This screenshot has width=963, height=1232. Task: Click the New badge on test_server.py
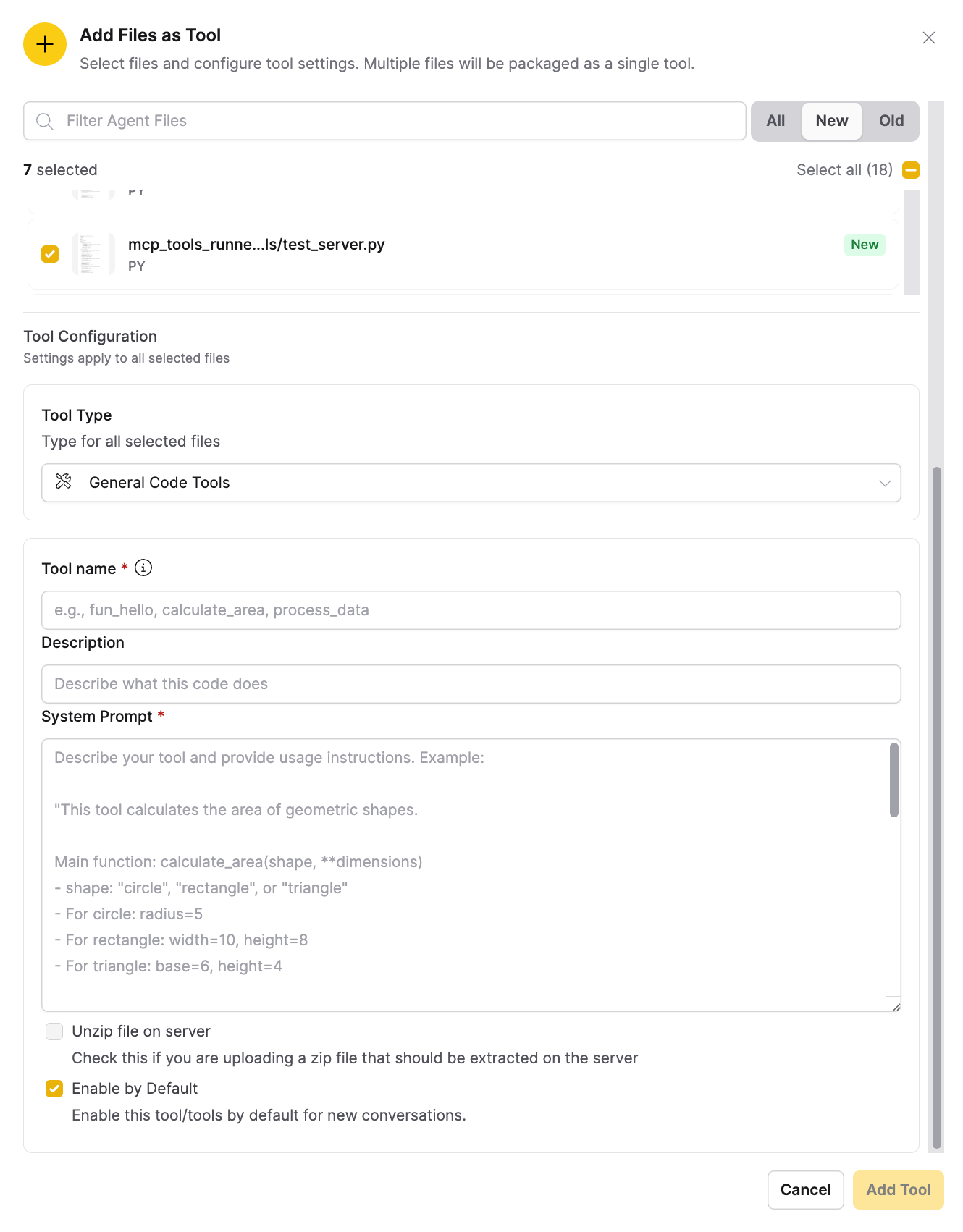click(x=865, y=245)
